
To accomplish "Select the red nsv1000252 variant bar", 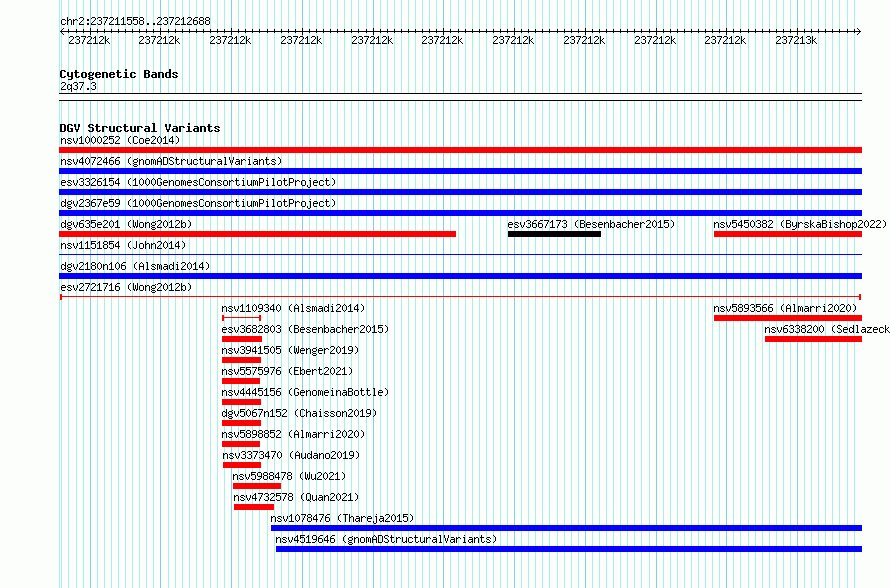I will [460, 150].
